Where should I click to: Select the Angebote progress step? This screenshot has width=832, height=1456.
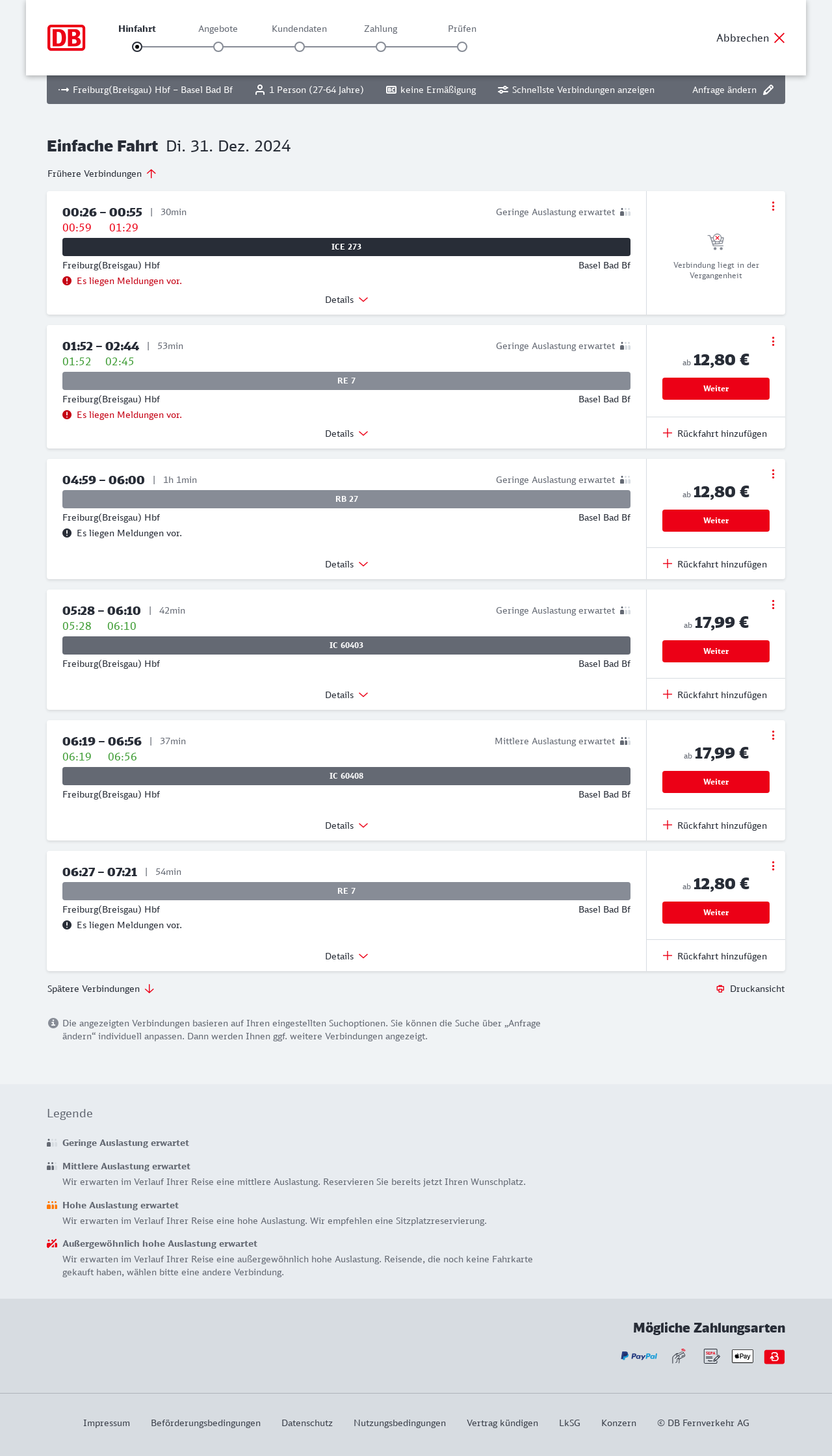218,47
